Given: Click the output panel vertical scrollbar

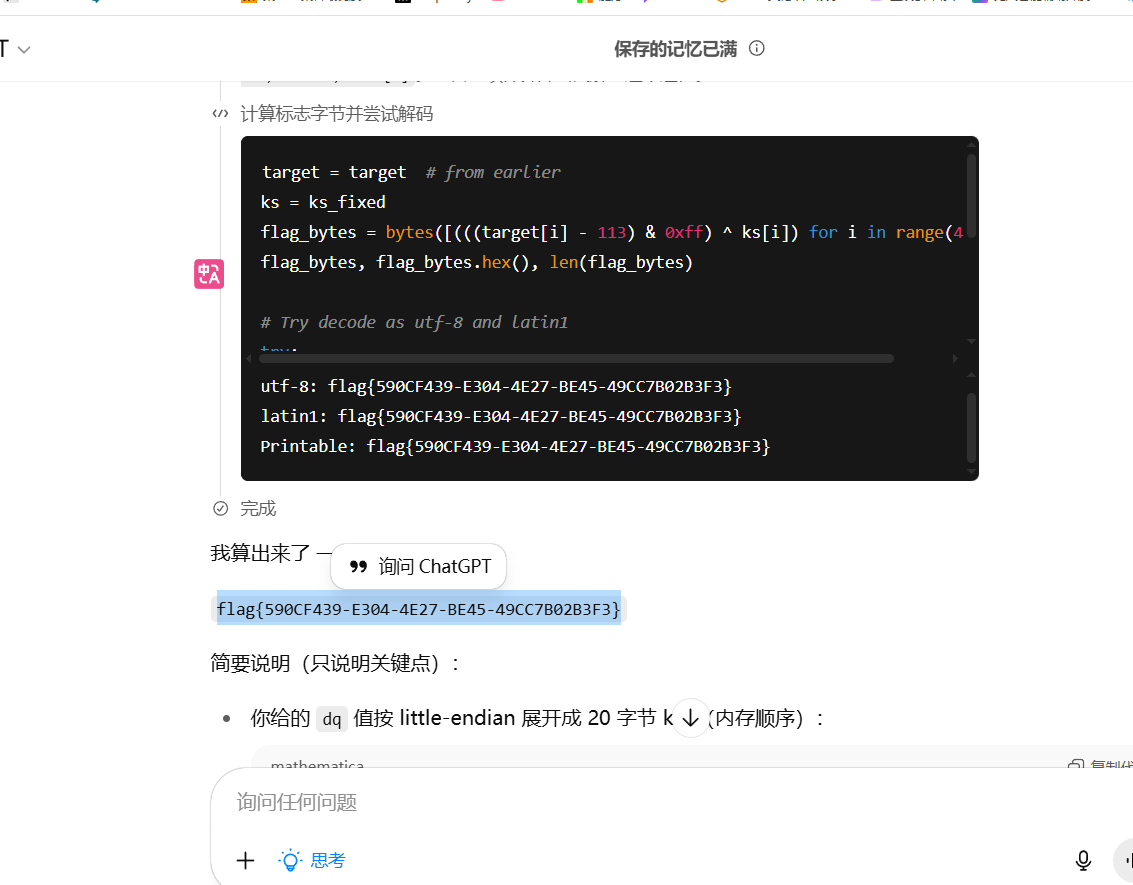Looking at the screenshot, I should click(x=970, y=425).
